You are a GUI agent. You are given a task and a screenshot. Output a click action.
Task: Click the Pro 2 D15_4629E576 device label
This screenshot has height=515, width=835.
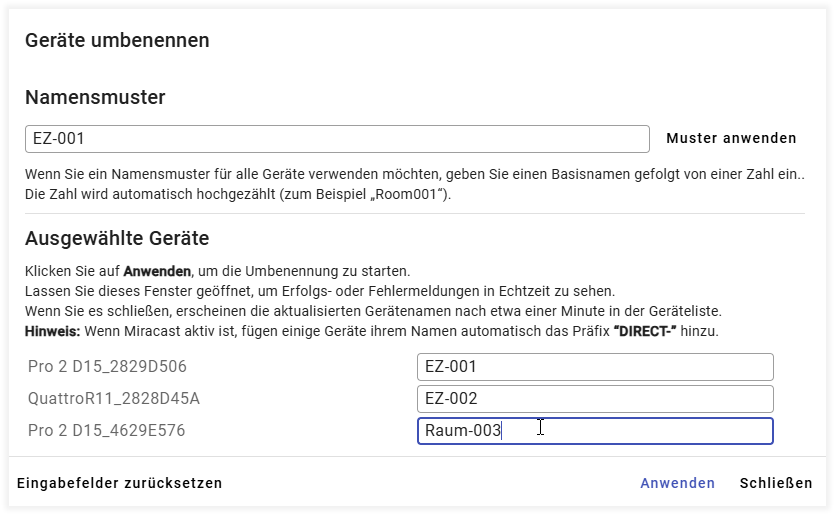tap(106, 431)
